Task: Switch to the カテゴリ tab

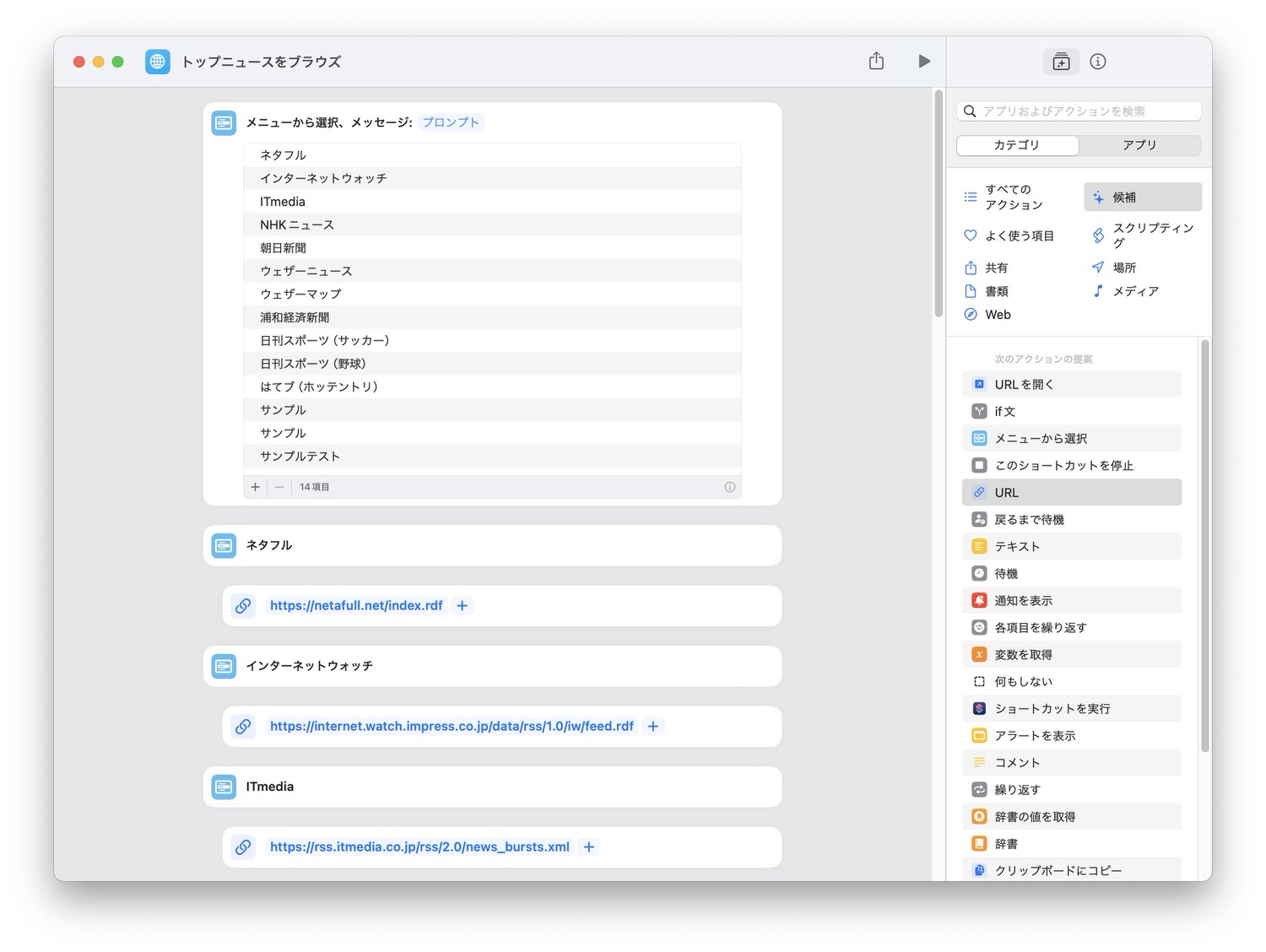Action: click(1017, 145)
